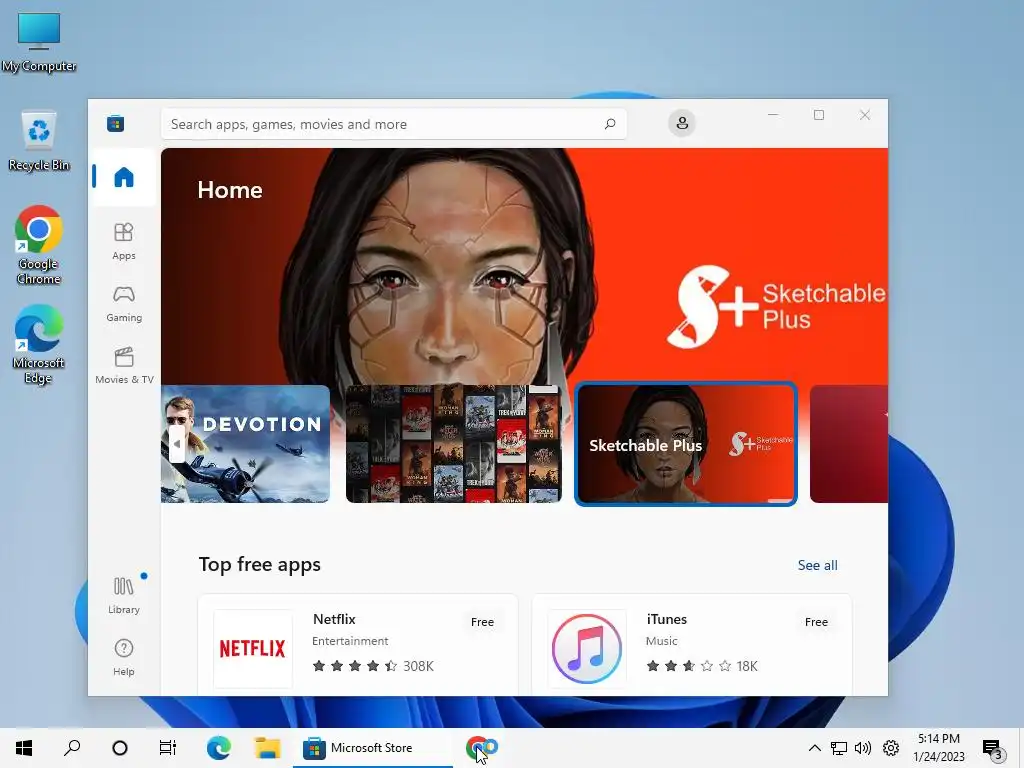The height and width of the screenshot is (768, 1024).
Task: Click the Netflix logo icon
Action: [253, 648]
